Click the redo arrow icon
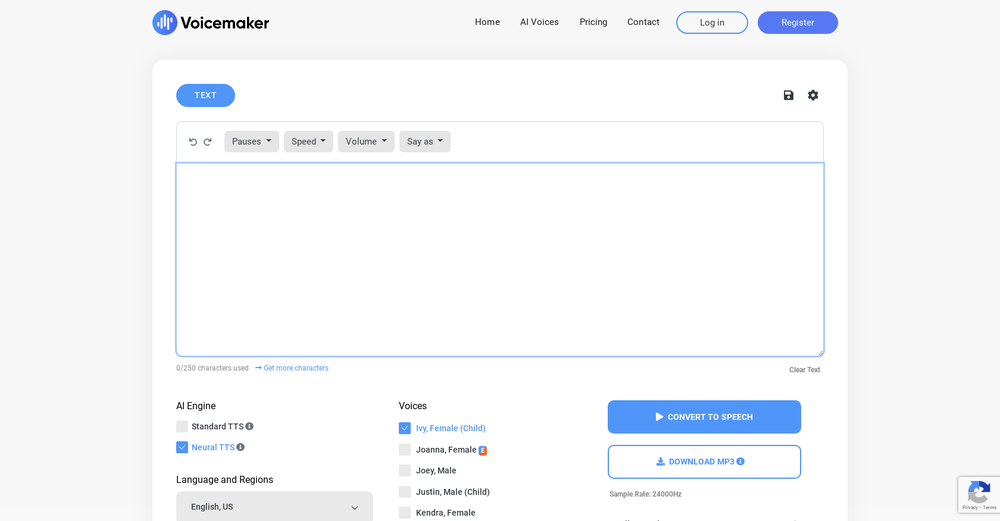Image resolution: width=1000 pixels, height=521 pixels. point(208,142)
